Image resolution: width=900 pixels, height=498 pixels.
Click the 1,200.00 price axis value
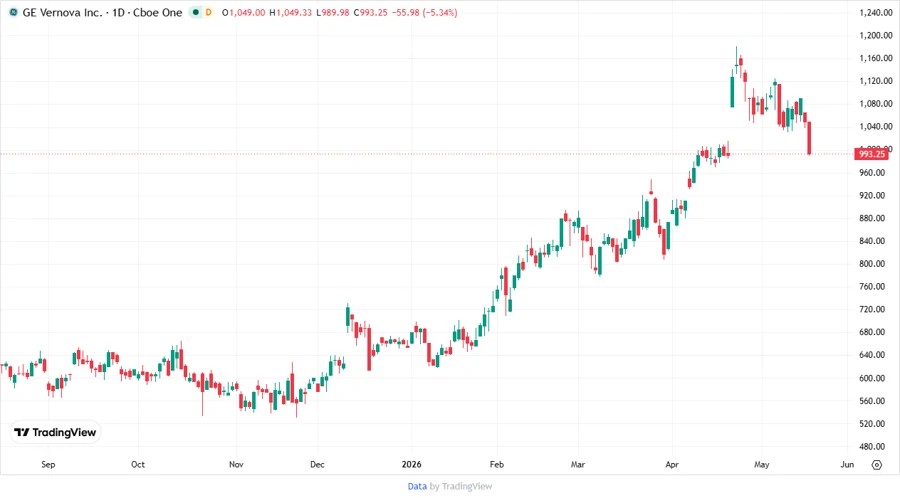(x=876, y=36)
